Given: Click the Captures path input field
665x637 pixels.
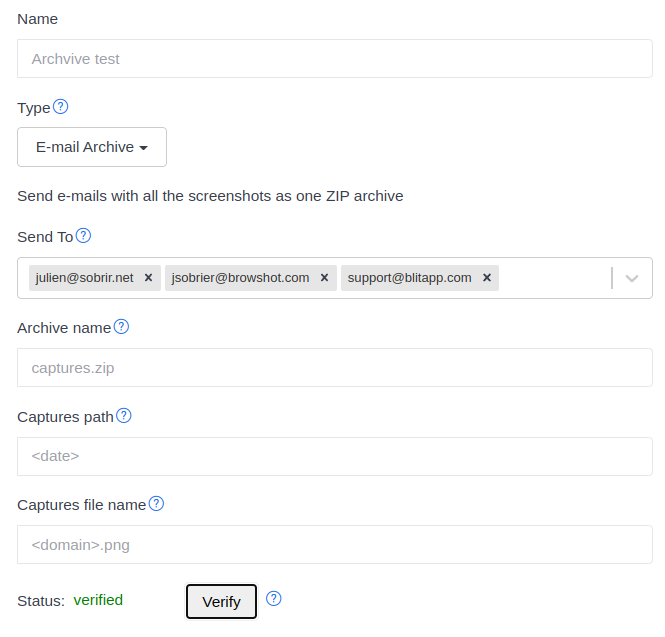Looking at the screenshot, I should pos(335,456).
